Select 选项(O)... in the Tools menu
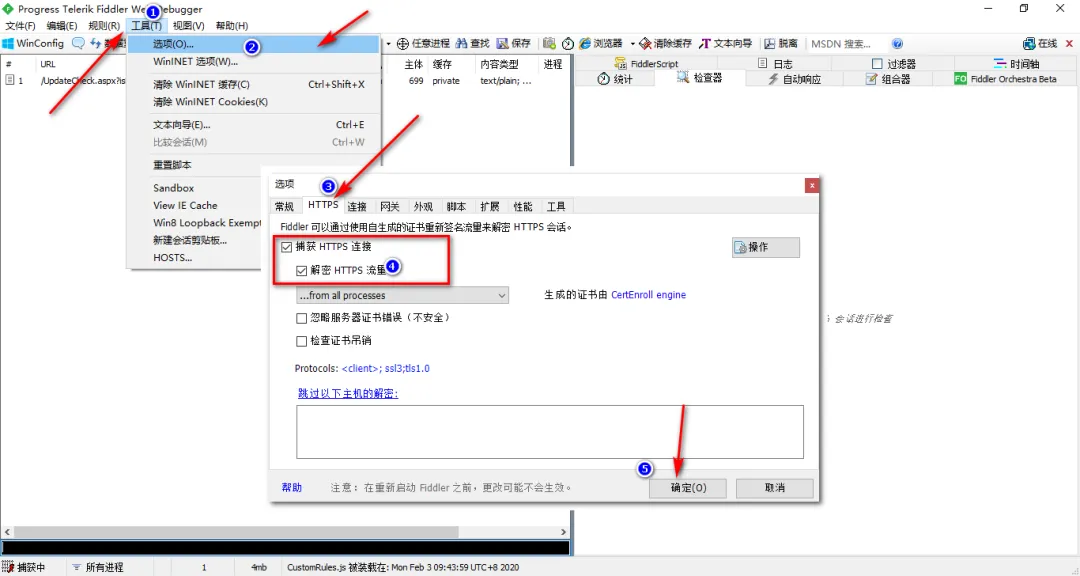 253,44
